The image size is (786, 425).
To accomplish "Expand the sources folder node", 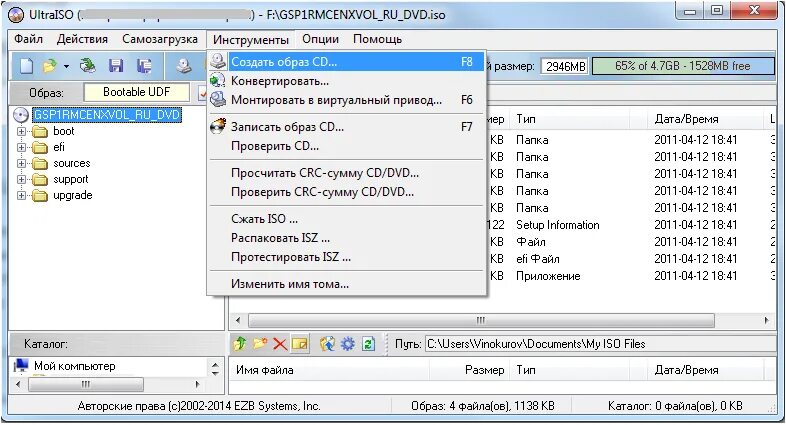I will coord(21,164).
